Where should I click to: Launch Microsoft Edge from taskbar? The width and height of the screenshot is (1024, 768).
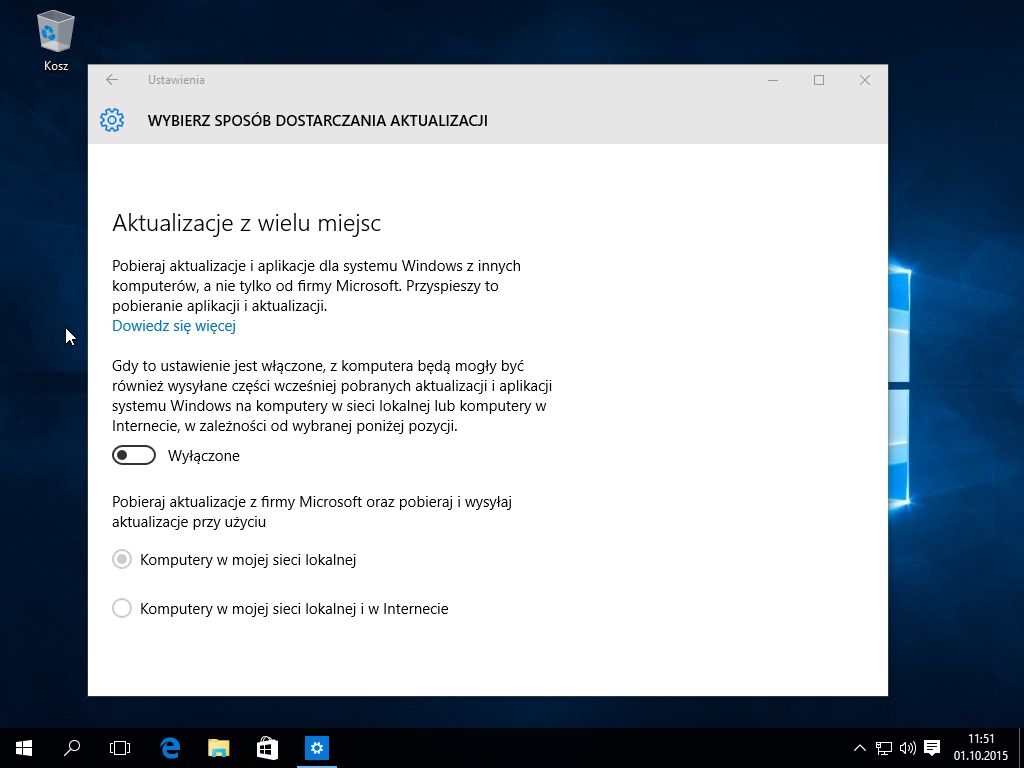170,748
